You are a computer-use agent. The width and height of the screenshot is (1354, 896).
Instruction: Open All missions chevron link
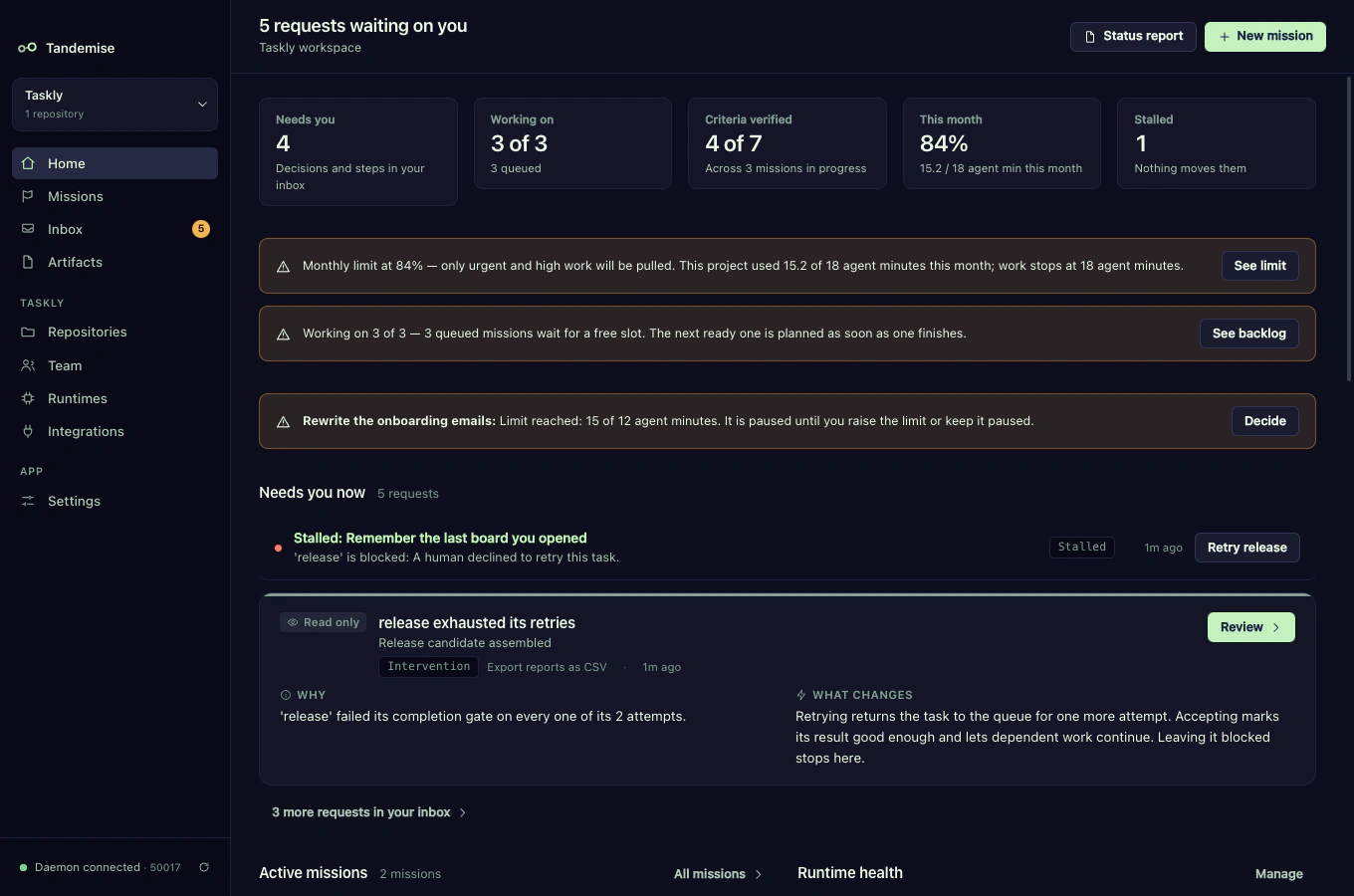(x=718, y=874)
